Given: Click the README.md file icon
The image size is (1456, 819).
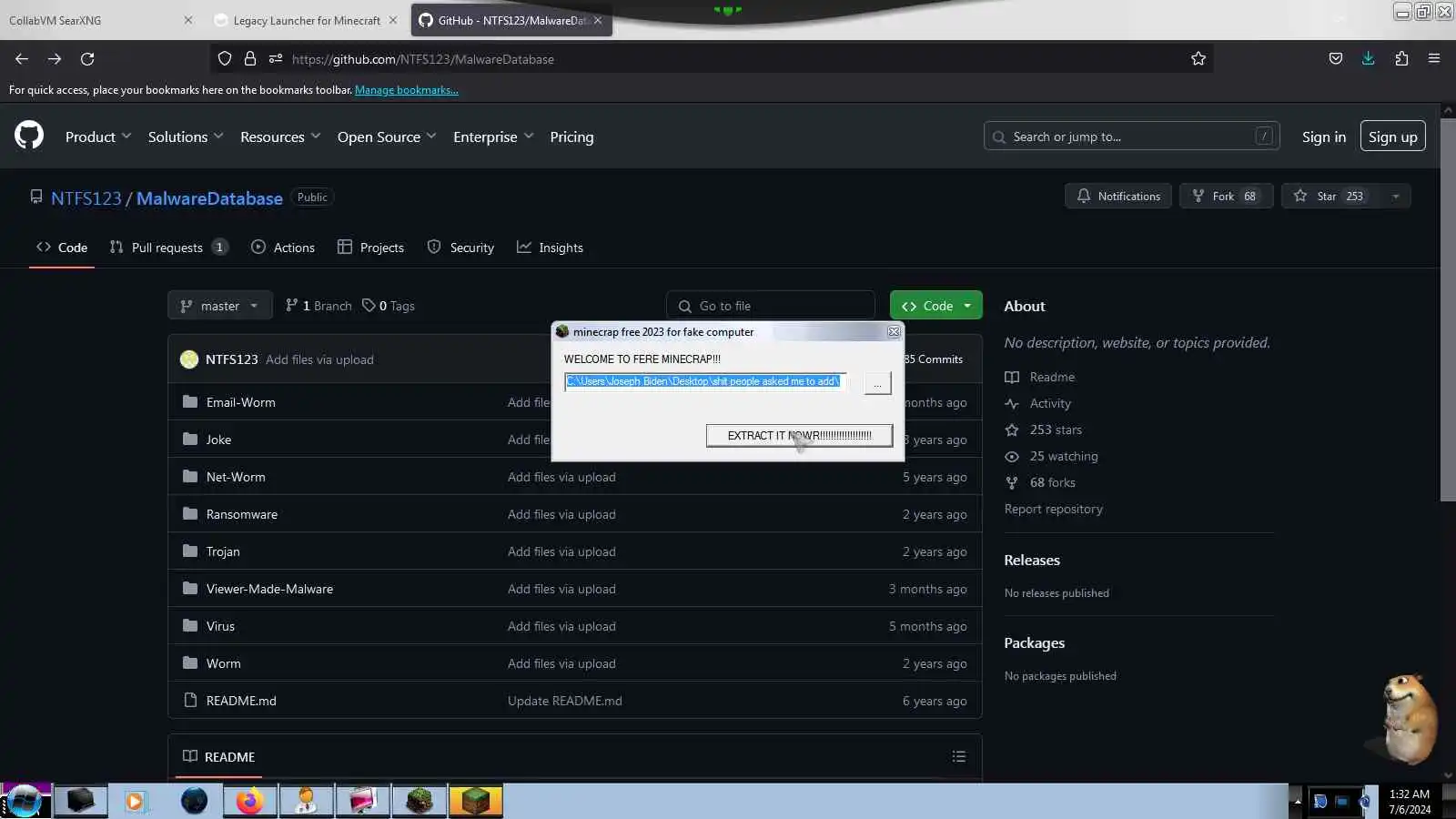Looking at the screenshot, I should click(190, 701).
